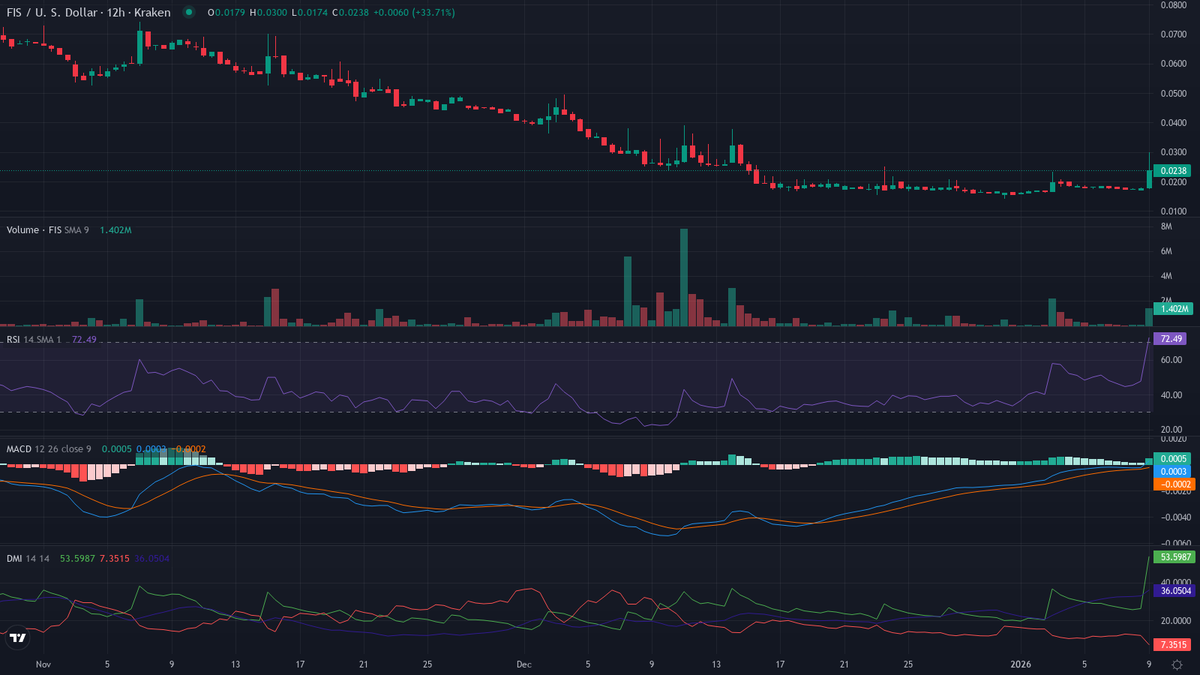Open chart settings gear icon

click(x=1176, y=663)
